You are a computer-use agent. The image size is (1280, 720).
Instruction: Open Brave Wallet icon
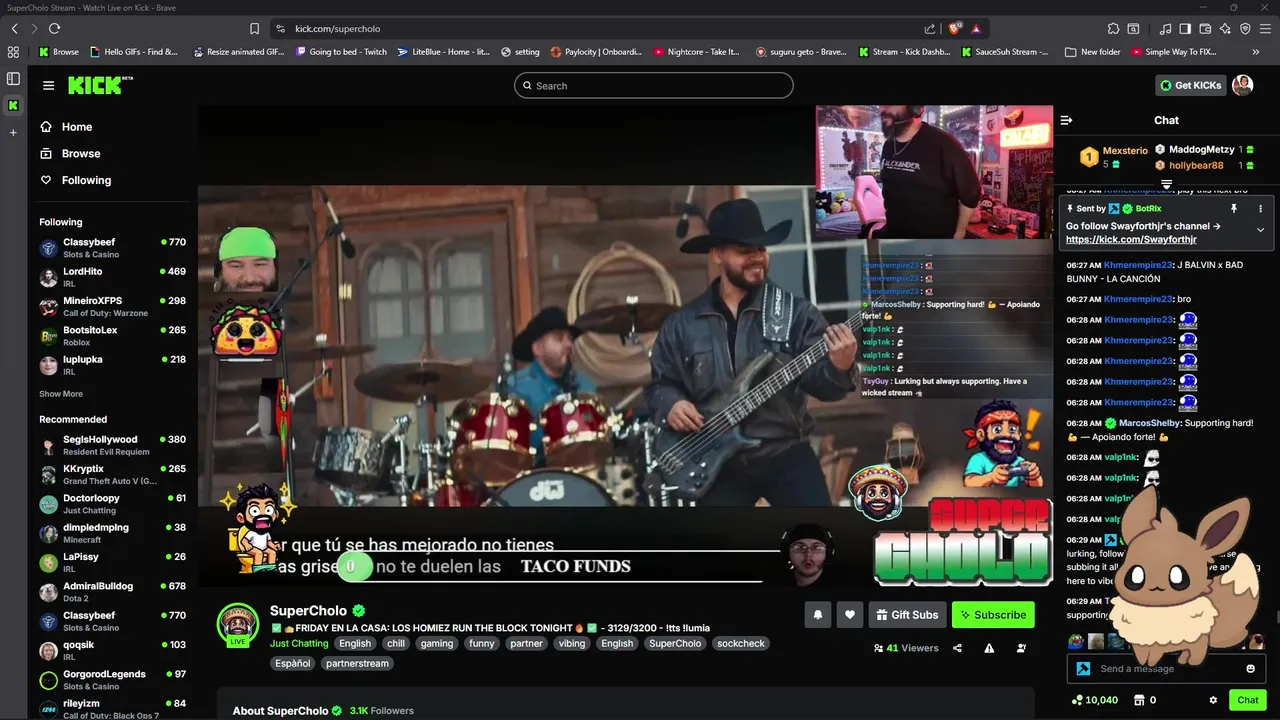click(x=1205, y=28)
